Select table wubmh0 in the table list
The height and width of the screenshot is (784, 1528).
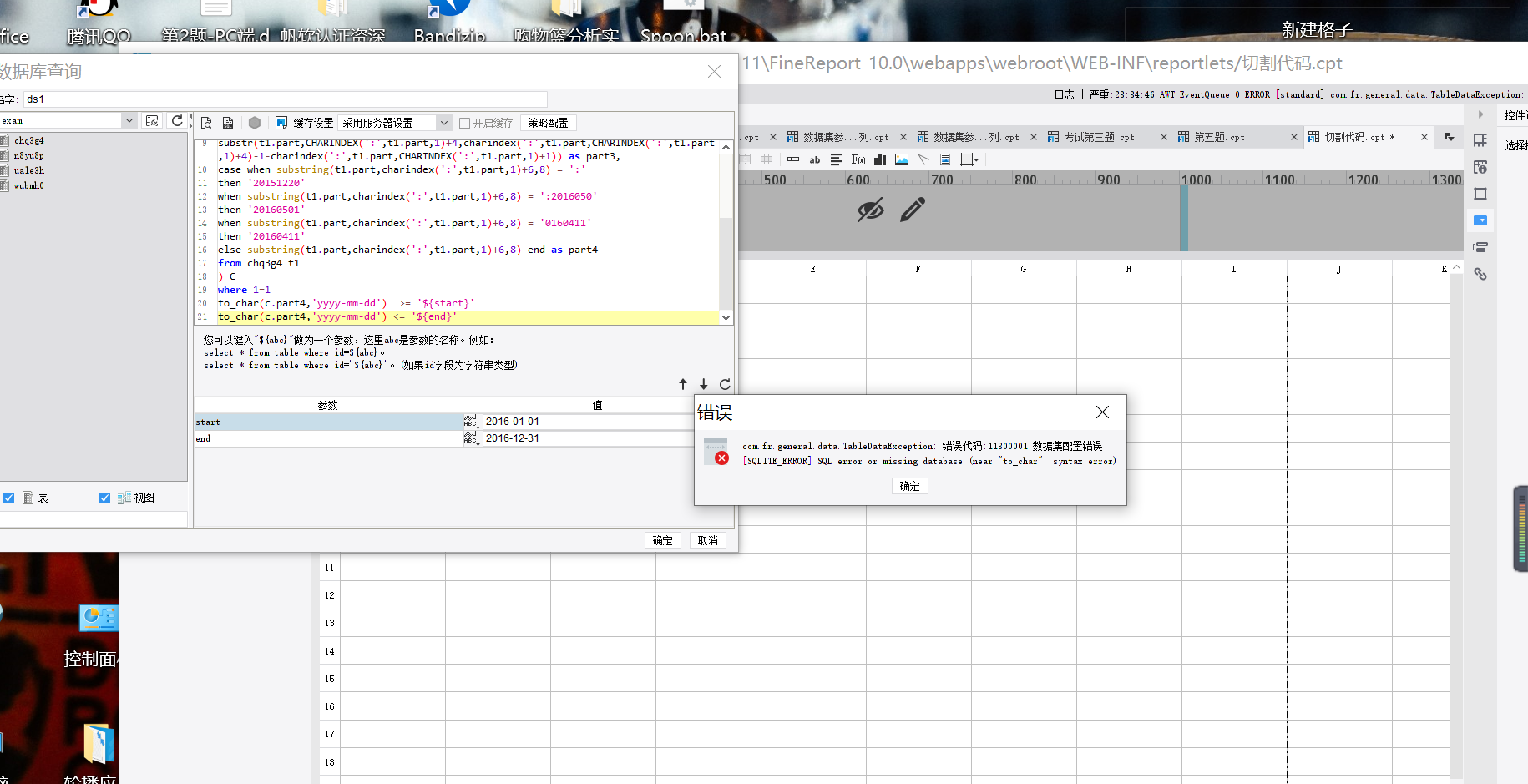28,185
